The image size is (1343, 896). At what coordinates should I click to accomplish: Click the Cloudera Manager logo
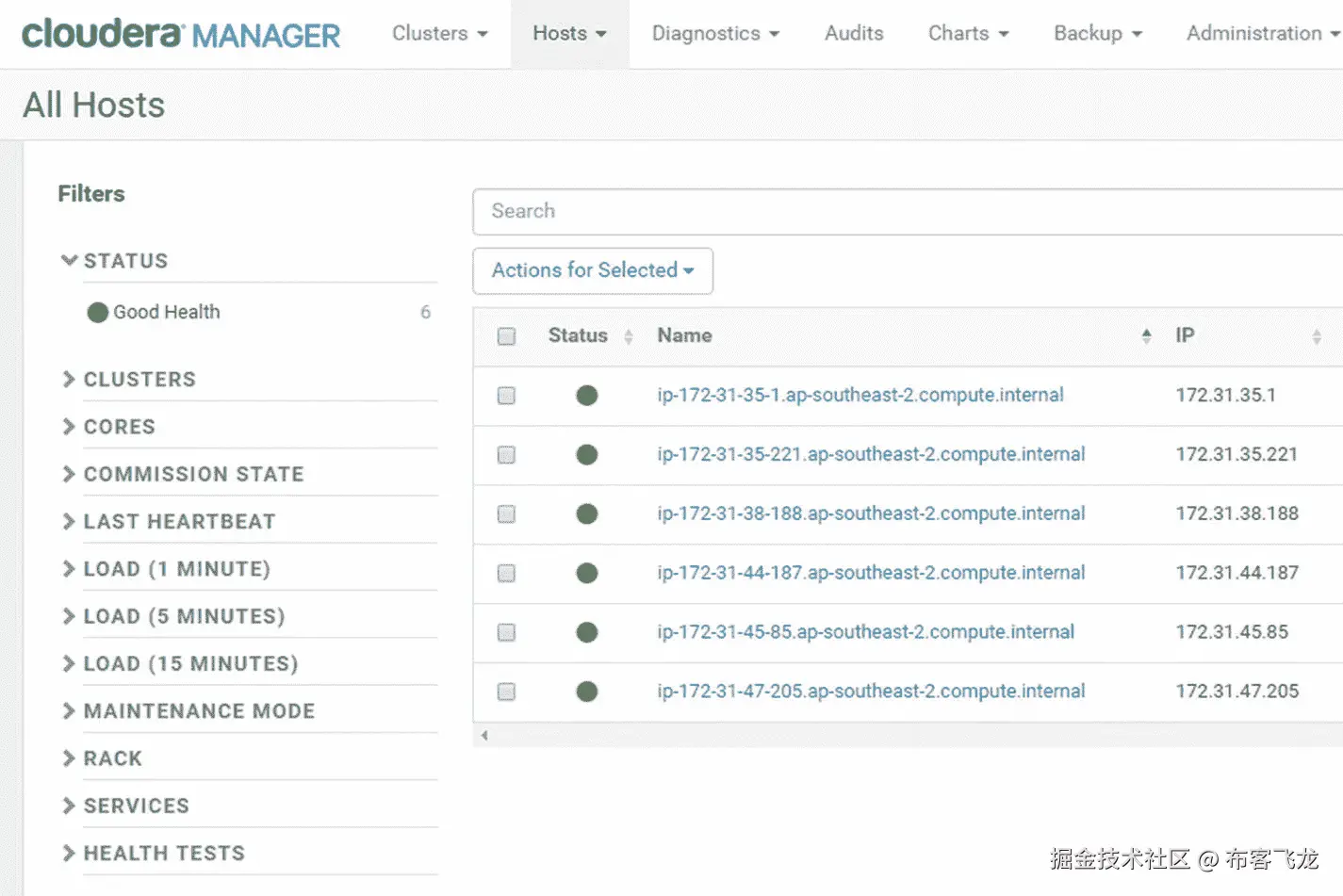point(180,34)
